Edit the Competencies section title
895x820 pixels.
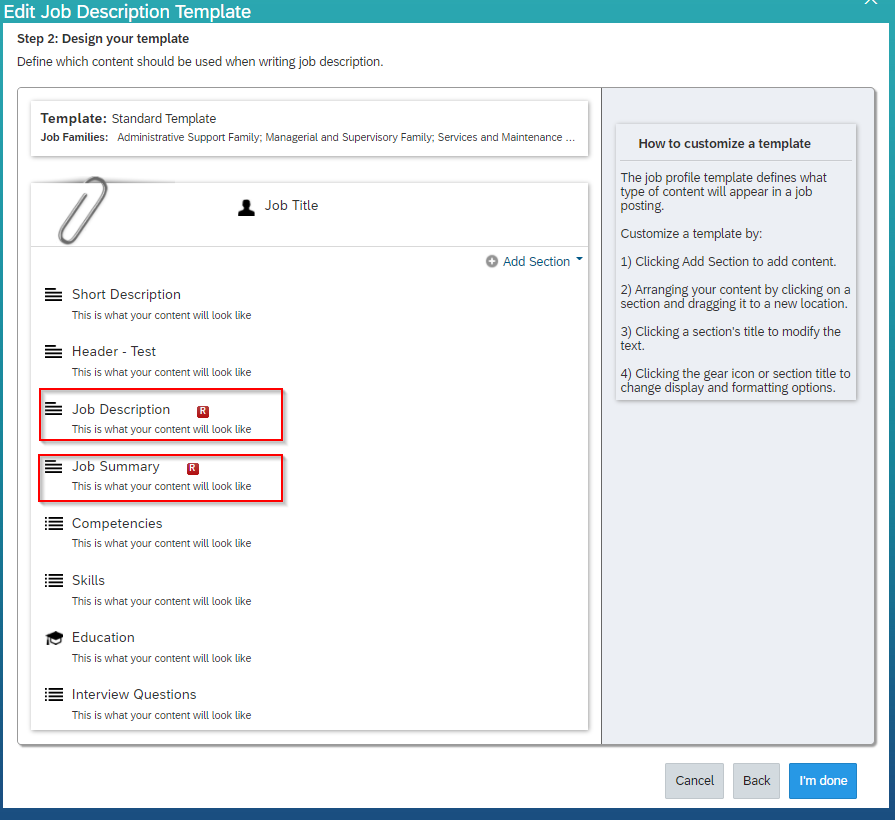117,523
